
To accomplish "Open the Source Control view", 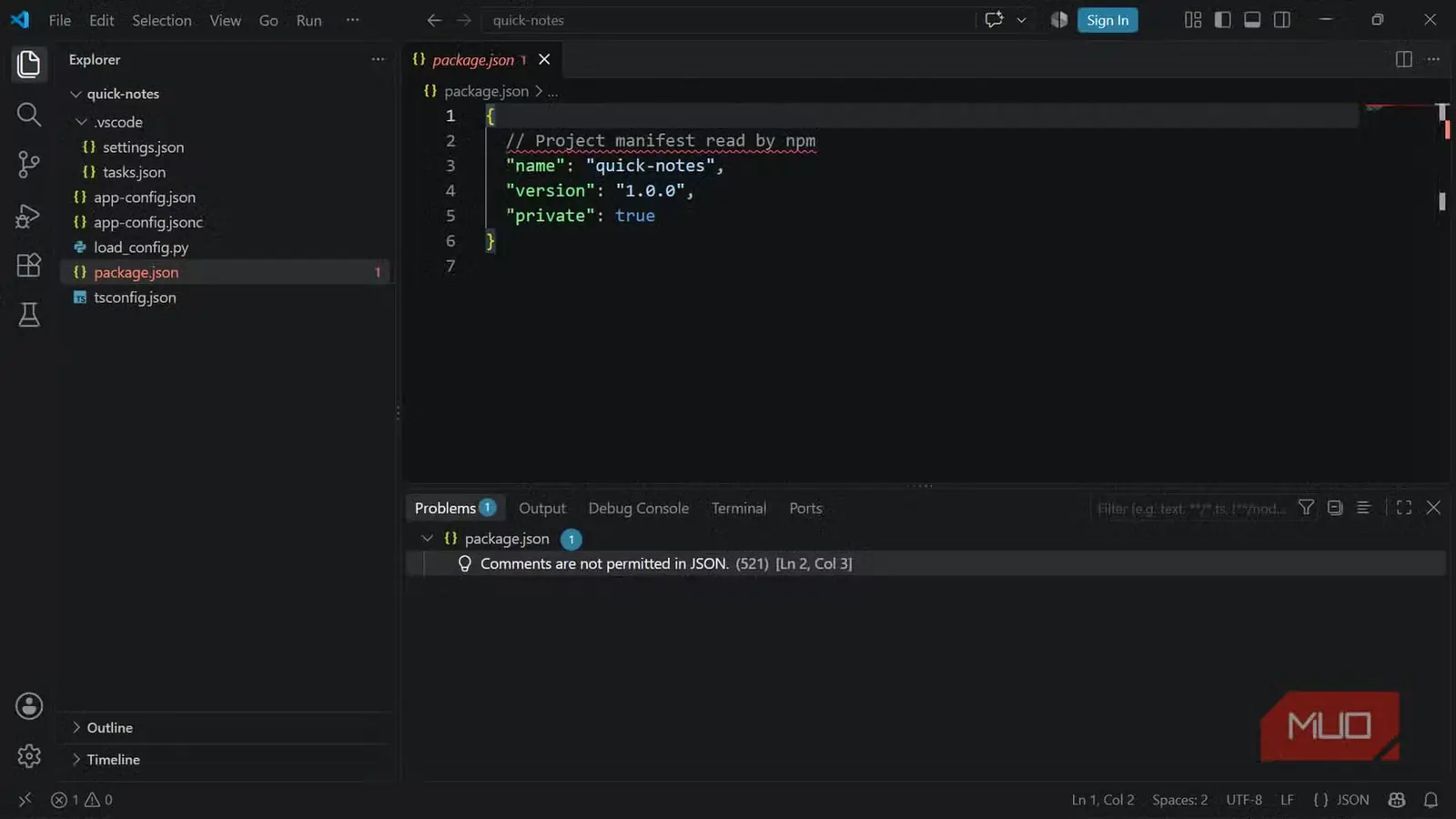I will tap(29, 165).
